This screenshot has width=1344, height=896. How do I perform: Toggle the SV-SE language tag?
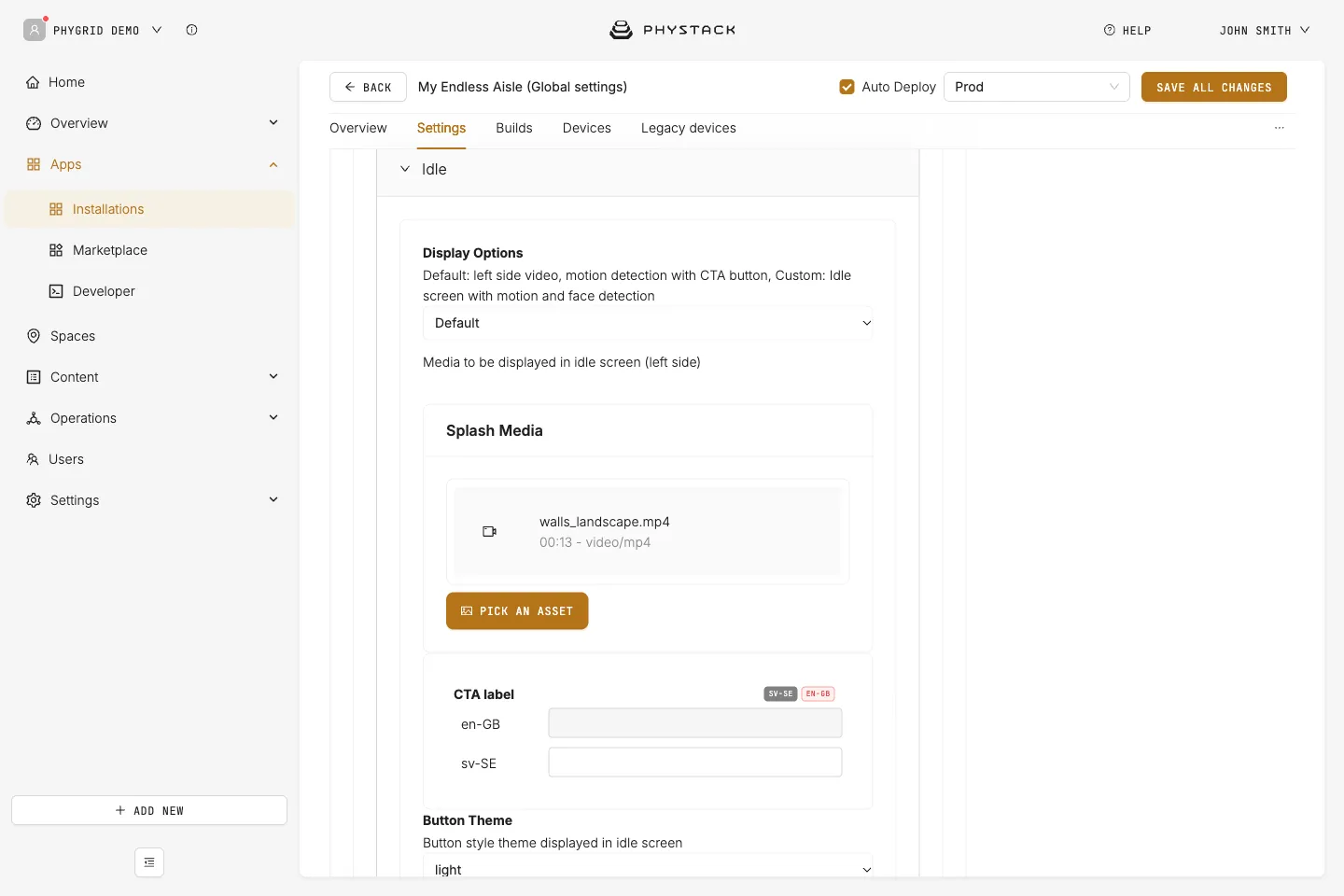[x=780, y=693]
